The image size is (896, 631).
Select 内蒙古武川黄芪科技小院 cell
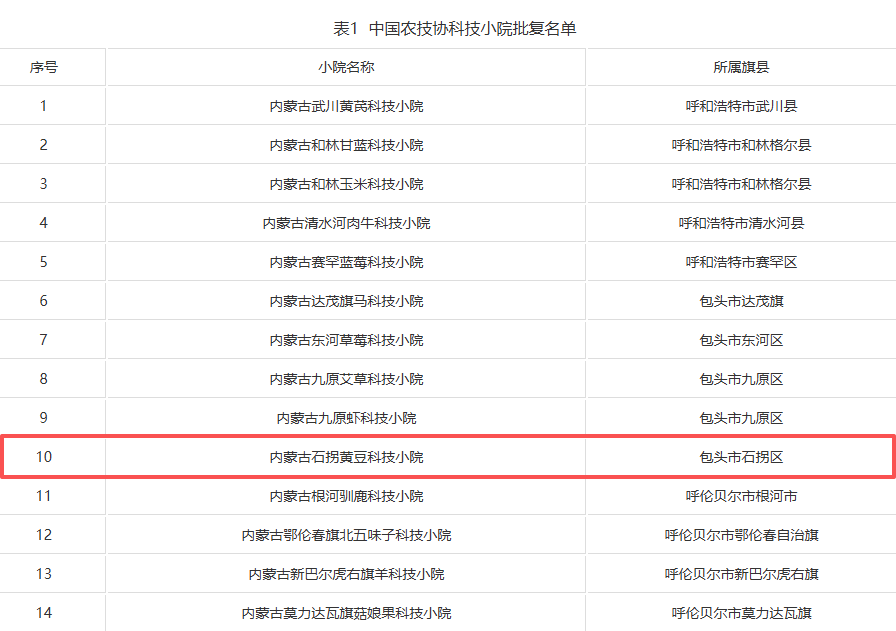(346, 106)
